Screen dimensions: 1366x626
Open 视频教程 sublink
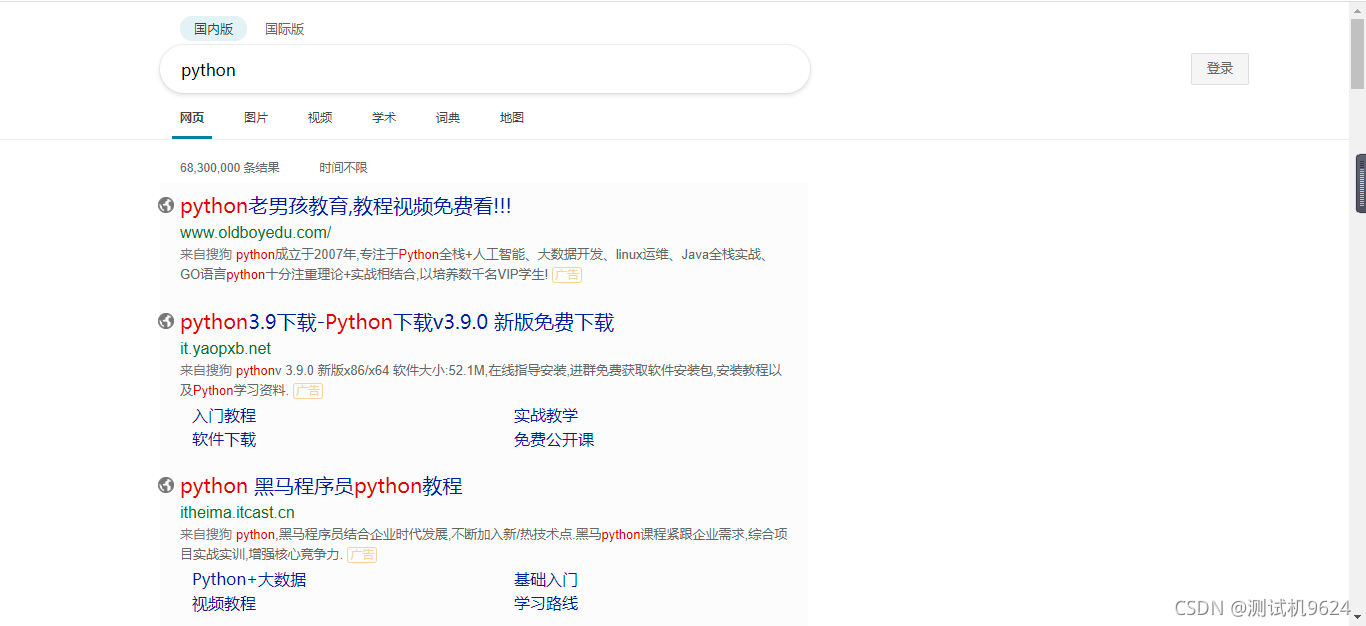224,604
